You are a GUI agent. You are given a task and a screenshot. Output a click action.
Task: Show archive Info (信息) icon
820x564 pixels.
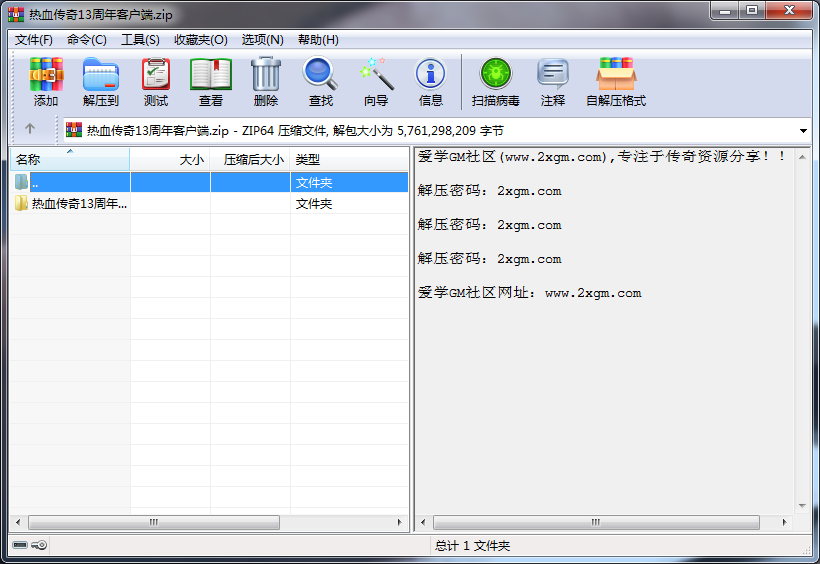coord(430,74)
